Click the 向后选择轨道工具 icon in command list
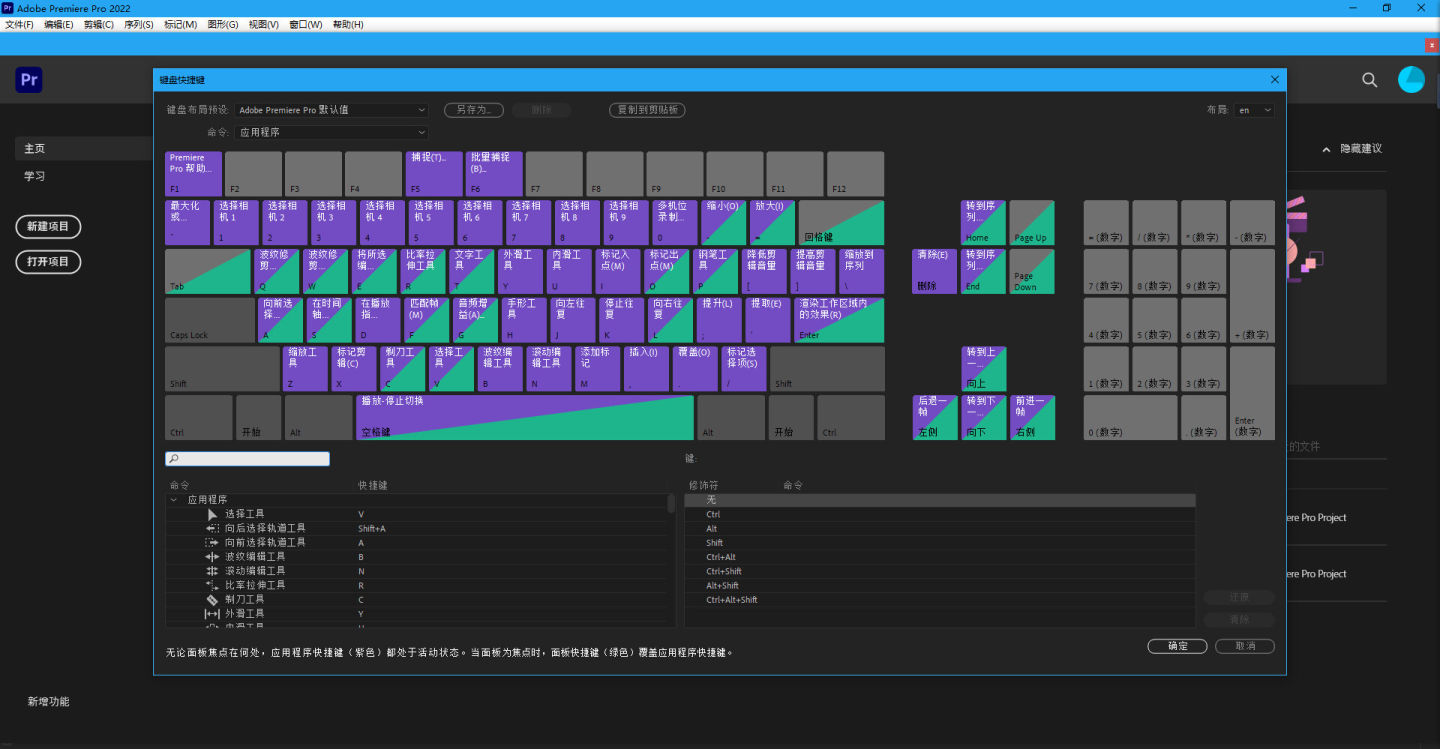The height and width of the screenshot is (749, 1440). pyautogui.click(x=212, y=528)
